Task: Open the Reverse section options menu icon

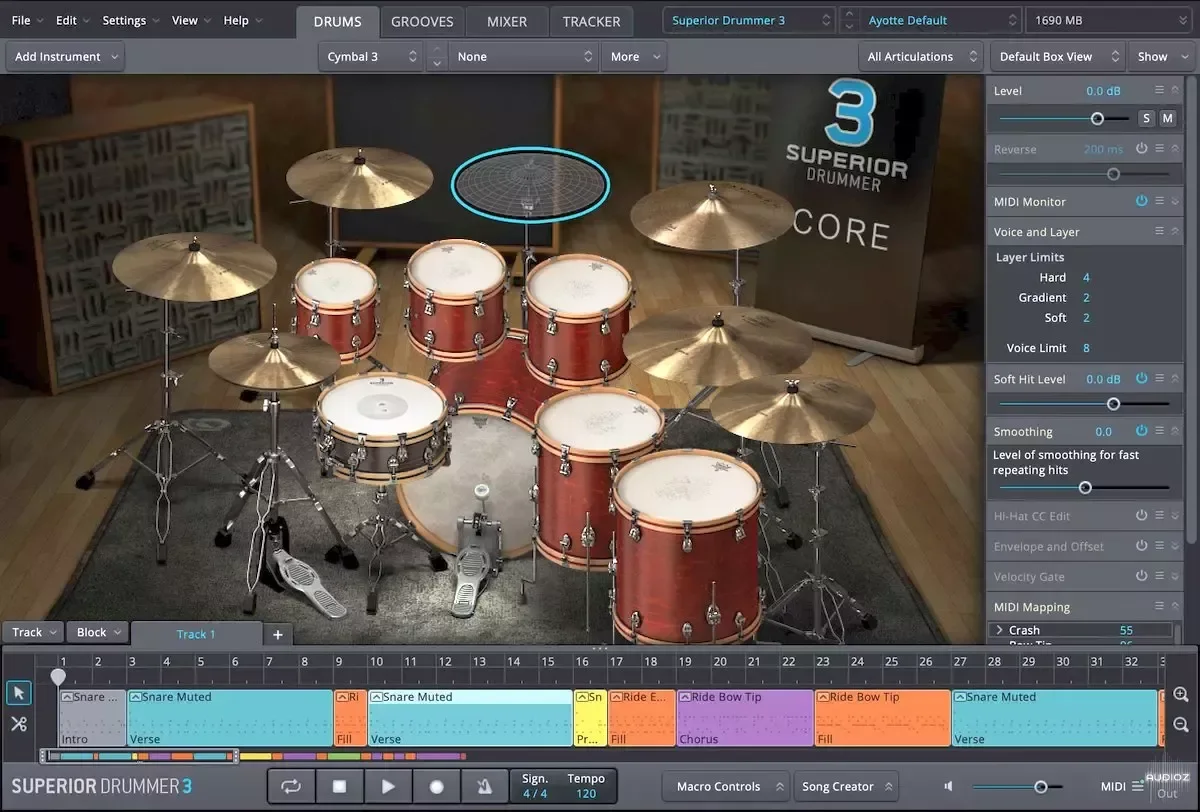Action: pyautogui.click(x=1160, y=149)
